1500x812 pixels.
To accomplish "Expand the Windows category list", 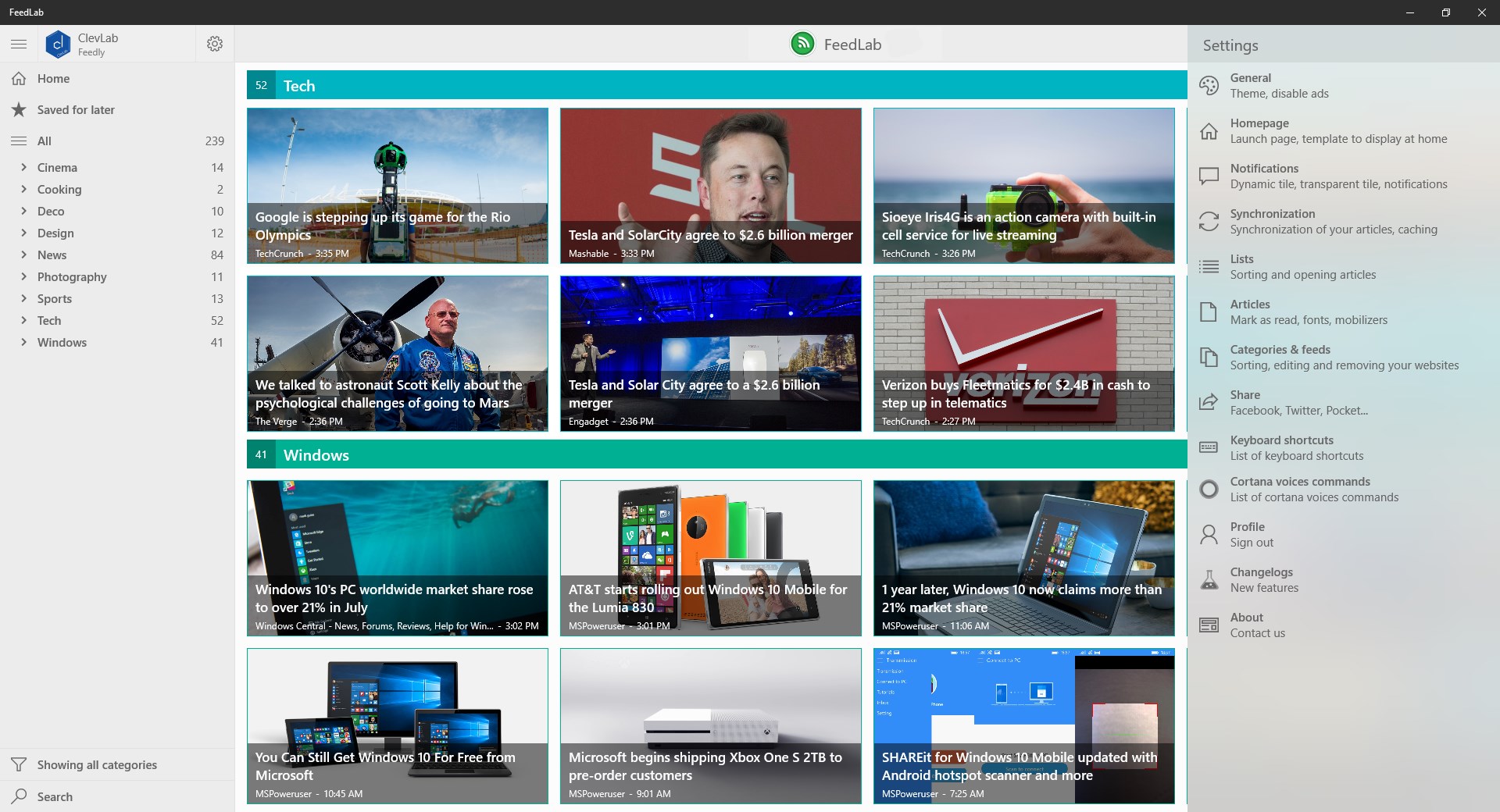I will 23,343.
